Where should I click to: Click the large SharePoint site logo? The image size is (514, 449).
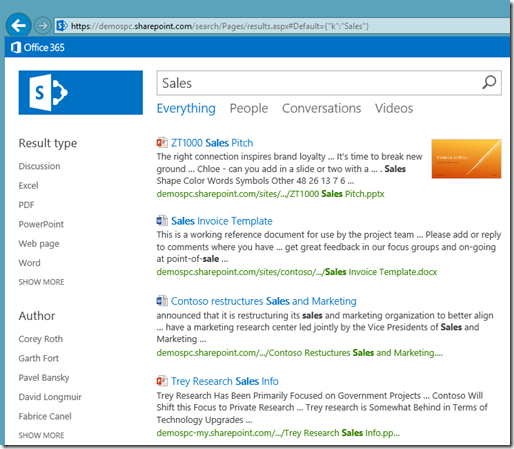click(81, 93)
